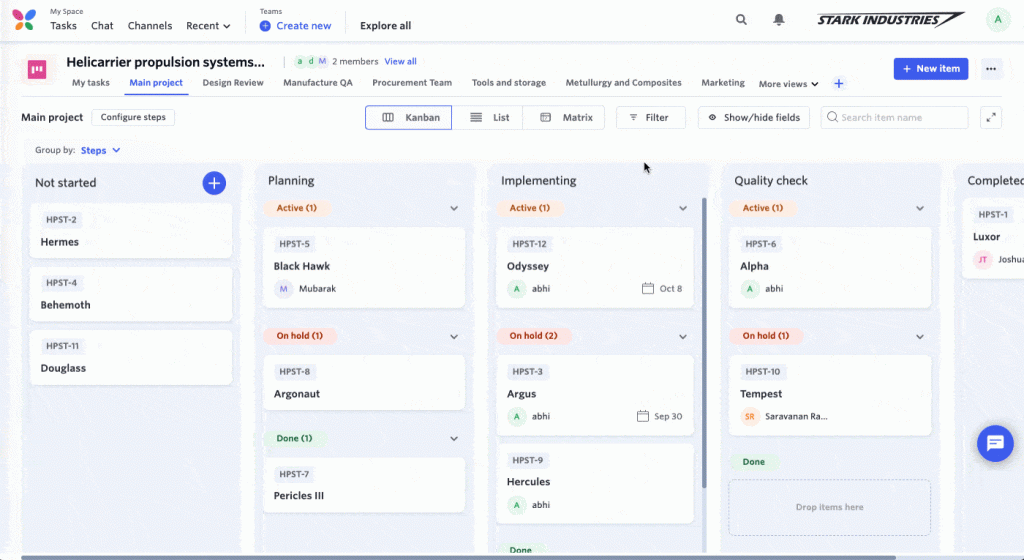Image resolution: width=1024 pixels, height=560 pixels.
Task: Open the Behemoth card
Action: pos(131,294)
